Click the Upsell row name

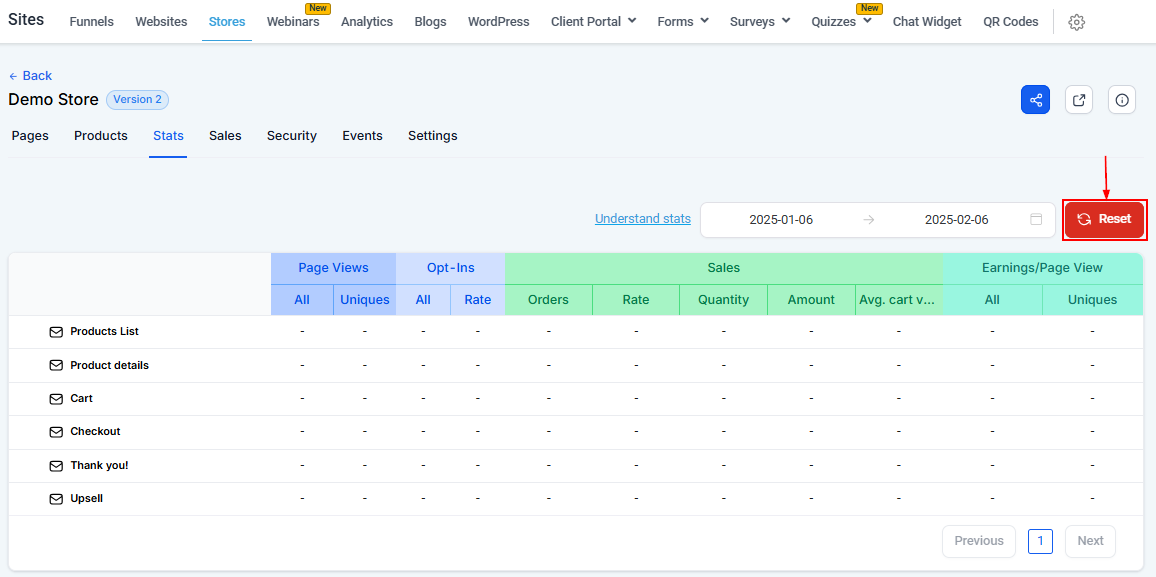click(86, 499)
